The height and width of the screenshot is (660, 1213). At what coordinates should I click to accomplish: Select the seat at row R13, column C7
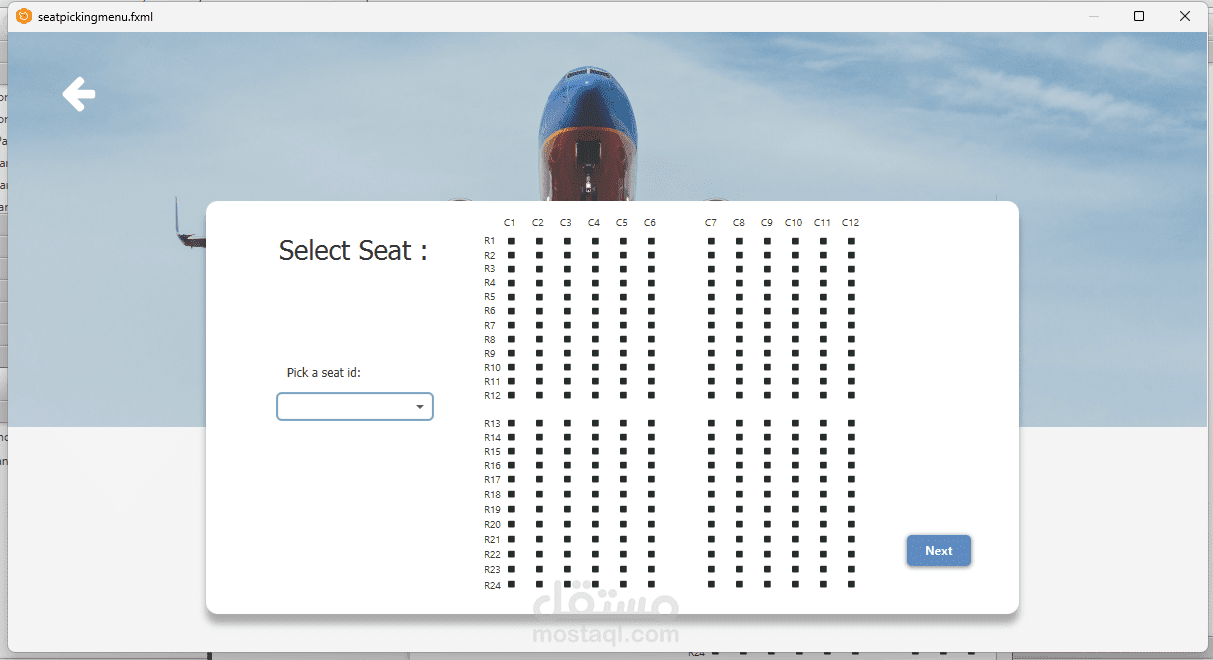point(711,424)
